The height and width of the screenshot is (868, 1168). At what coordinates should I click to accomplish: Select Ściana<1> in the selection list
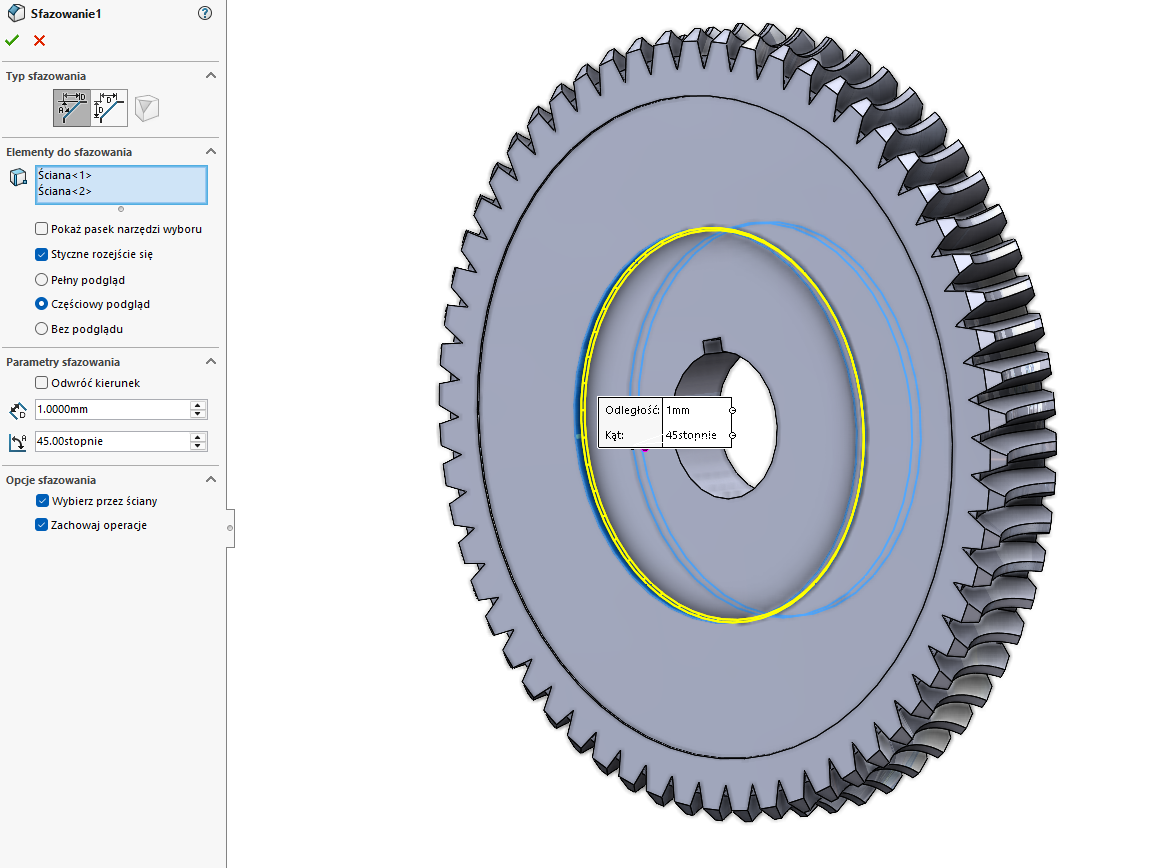(x=65, y=175)
